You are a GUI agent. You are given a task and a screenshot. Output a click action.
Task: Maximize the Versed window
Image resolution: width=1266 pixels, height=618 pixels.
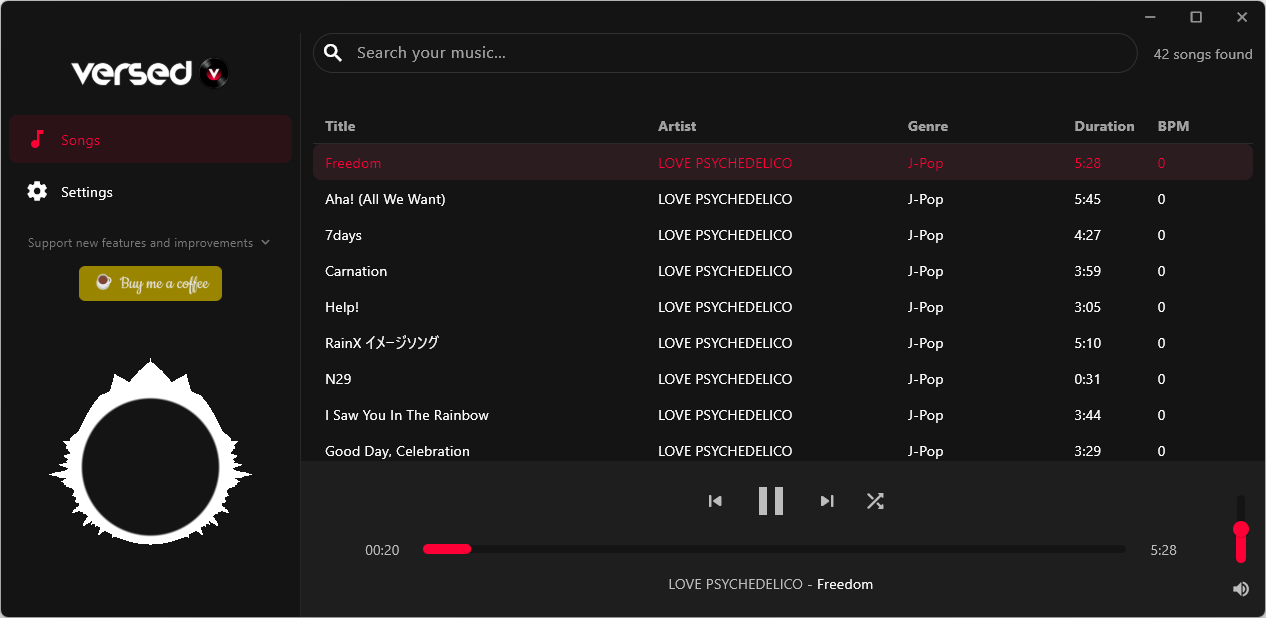click(x=1196, y=17)
